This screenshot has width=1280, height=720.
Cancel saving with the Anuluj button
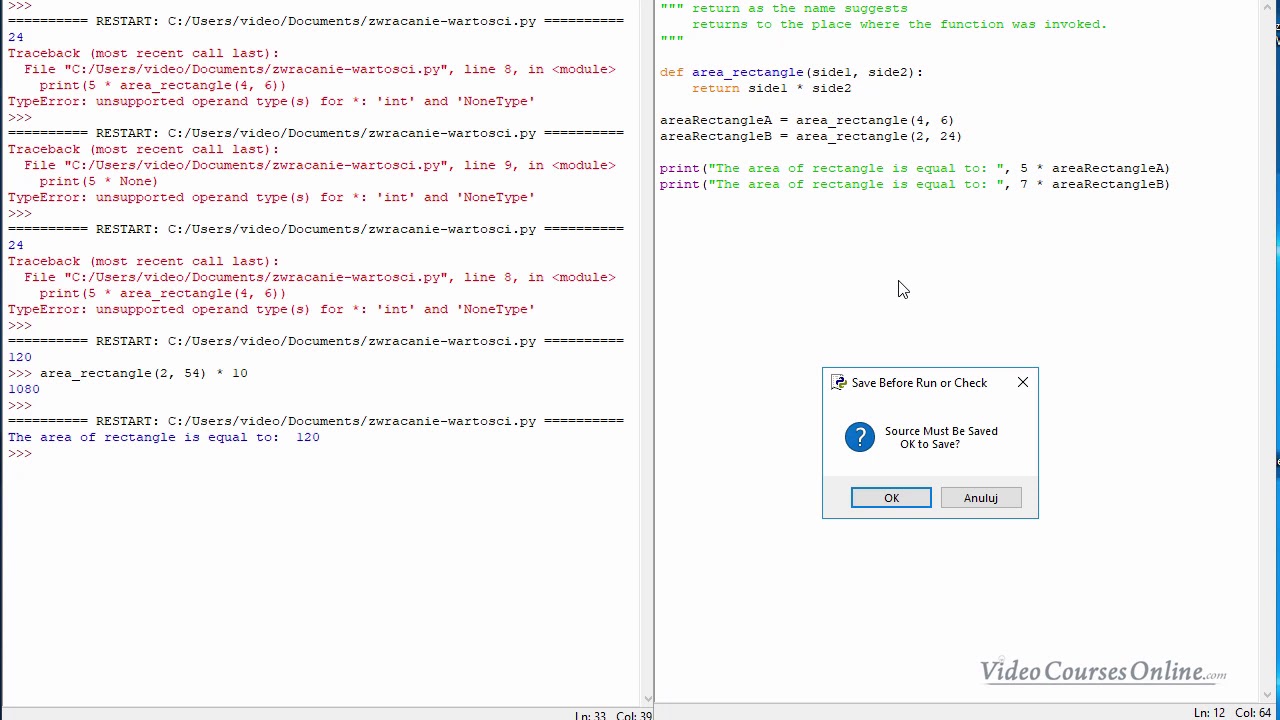point(981,498)
